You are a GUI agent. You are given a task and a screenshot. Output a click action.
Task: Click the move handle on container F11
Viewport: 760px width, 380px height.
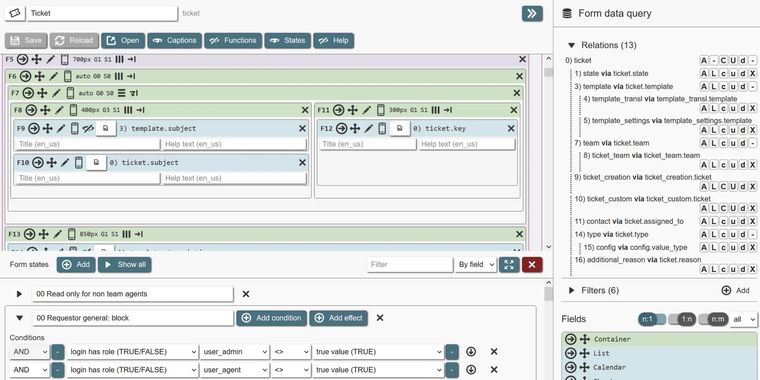(x=353, y=110)
